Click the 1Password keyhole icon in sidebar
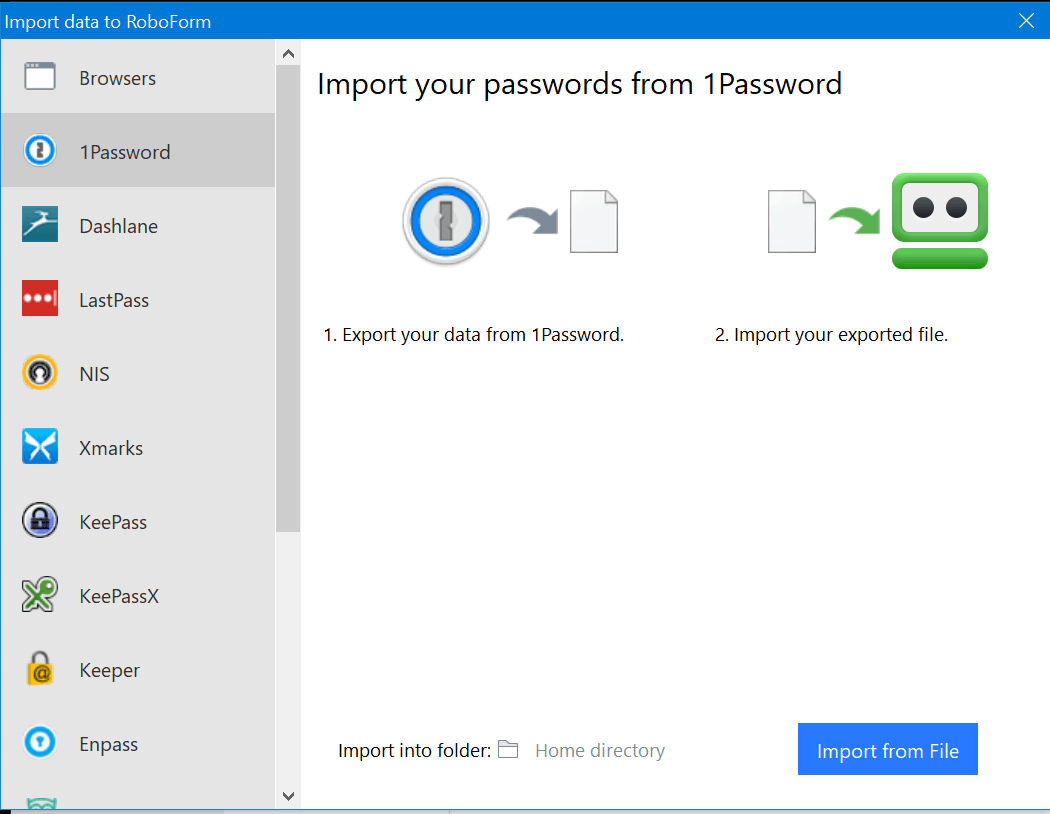Screen dimensions: 1050x814 [40, 151]
